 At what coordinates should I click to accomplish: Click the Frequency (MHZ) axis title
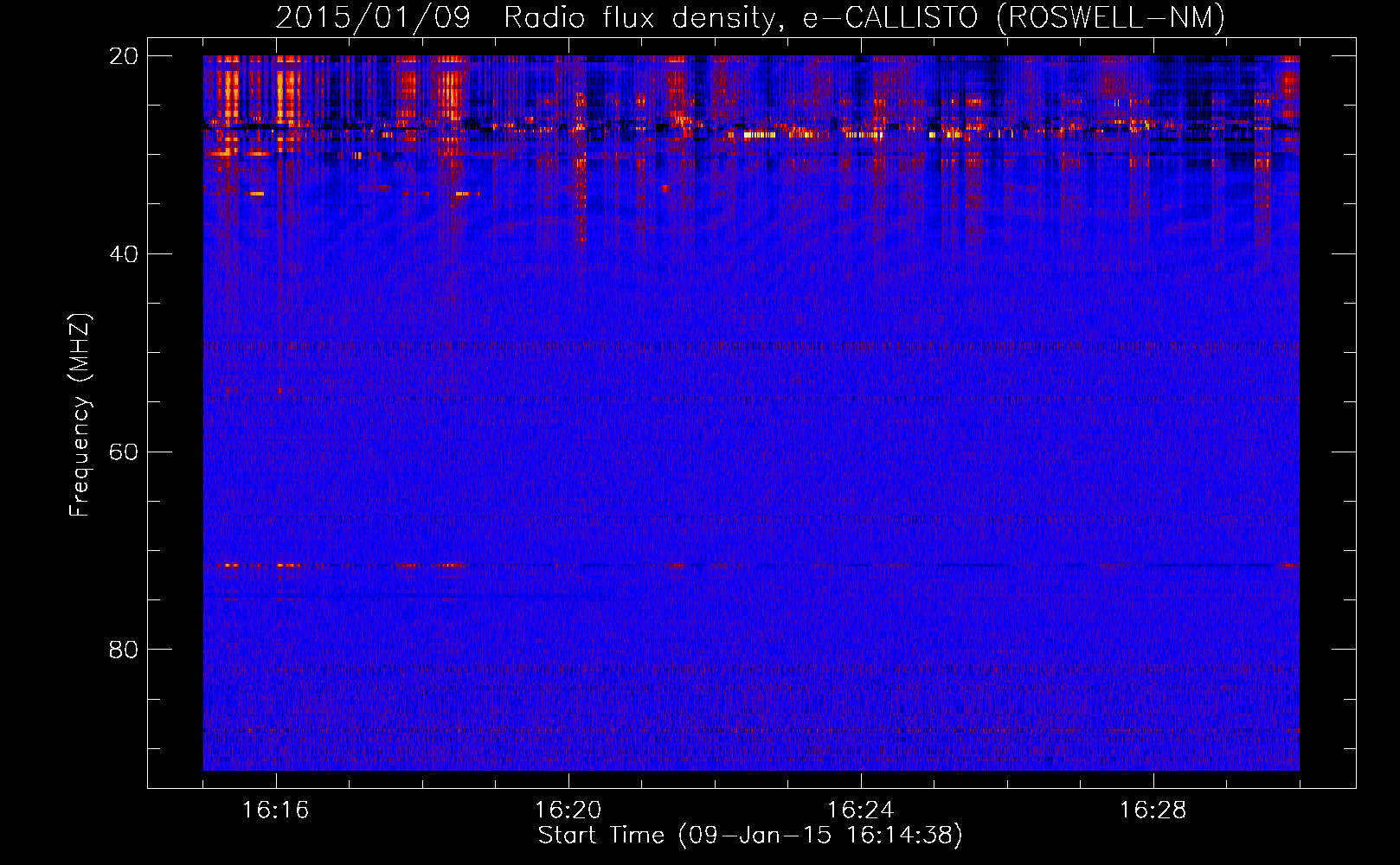pyautogui.click(x=80, y=415)
